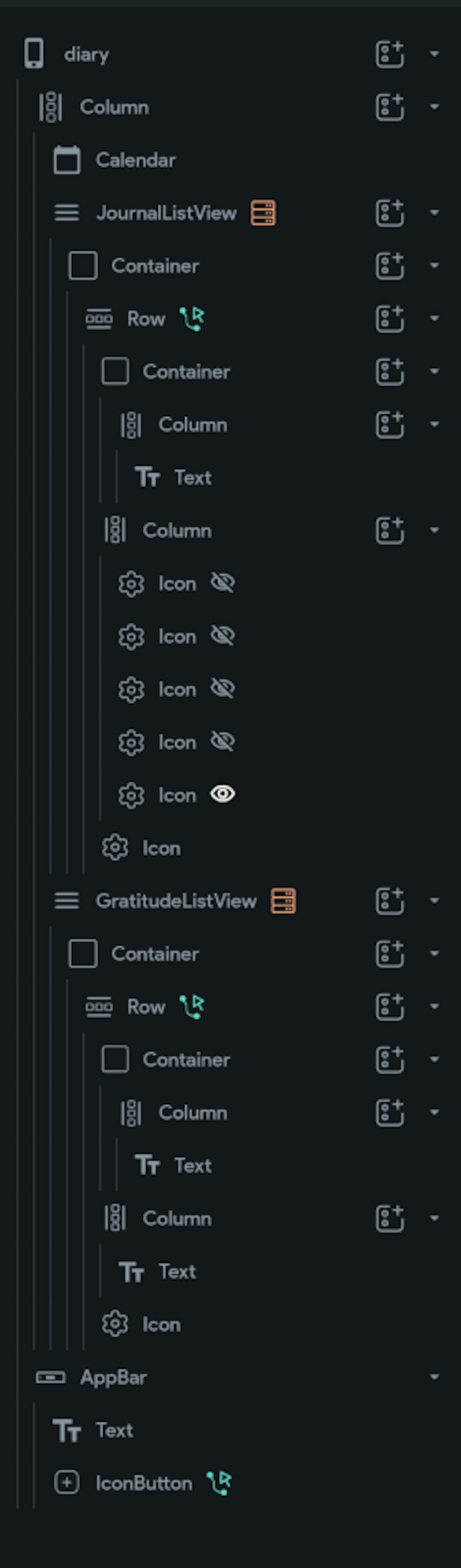Screen dimensions: 461x1568
Task: Click the orange backend query icon on GratitudeListView
Action: pos(284,901)
